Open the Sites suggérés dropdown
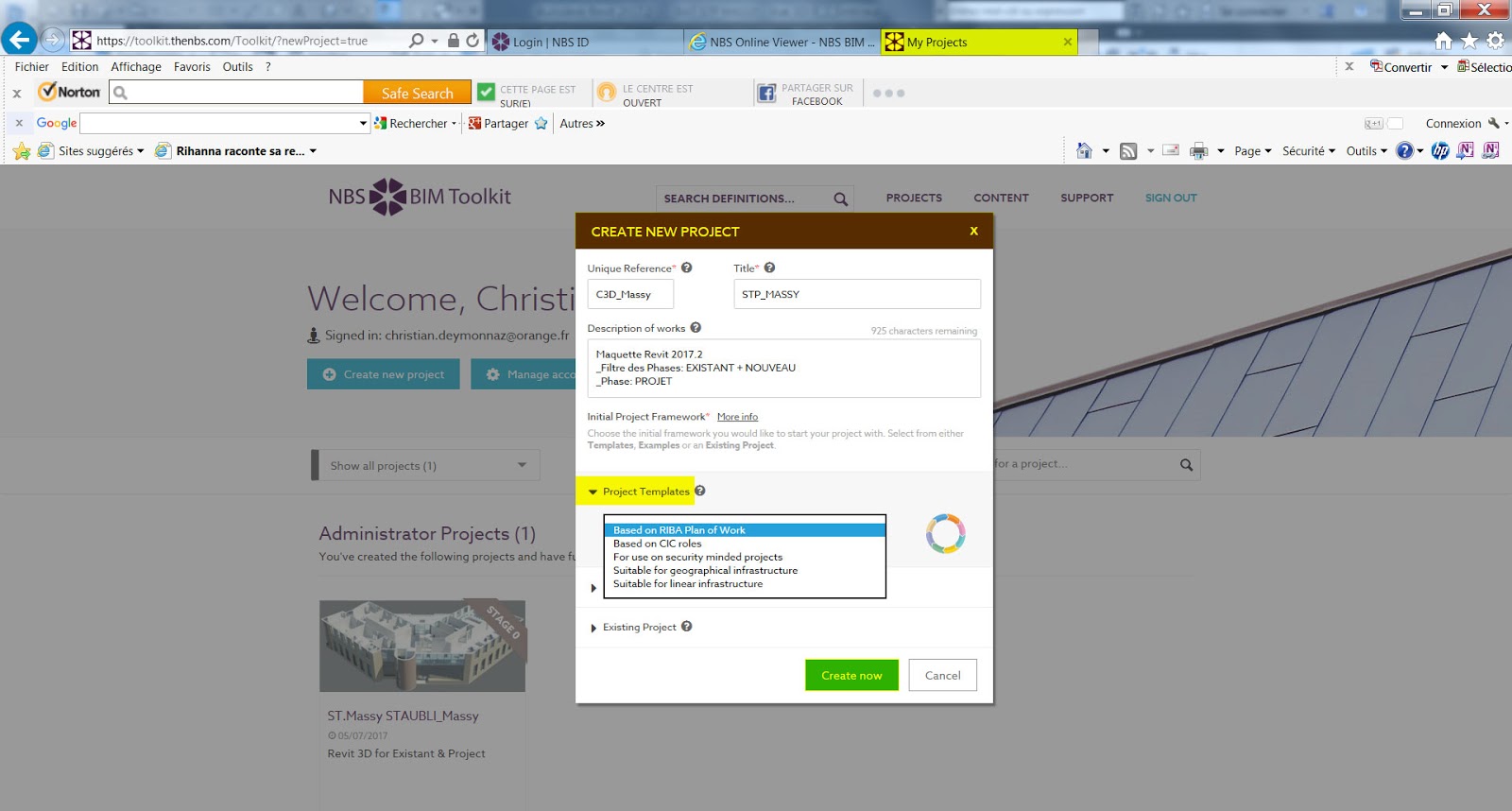The image size is (1512, 811). point(100,151)
